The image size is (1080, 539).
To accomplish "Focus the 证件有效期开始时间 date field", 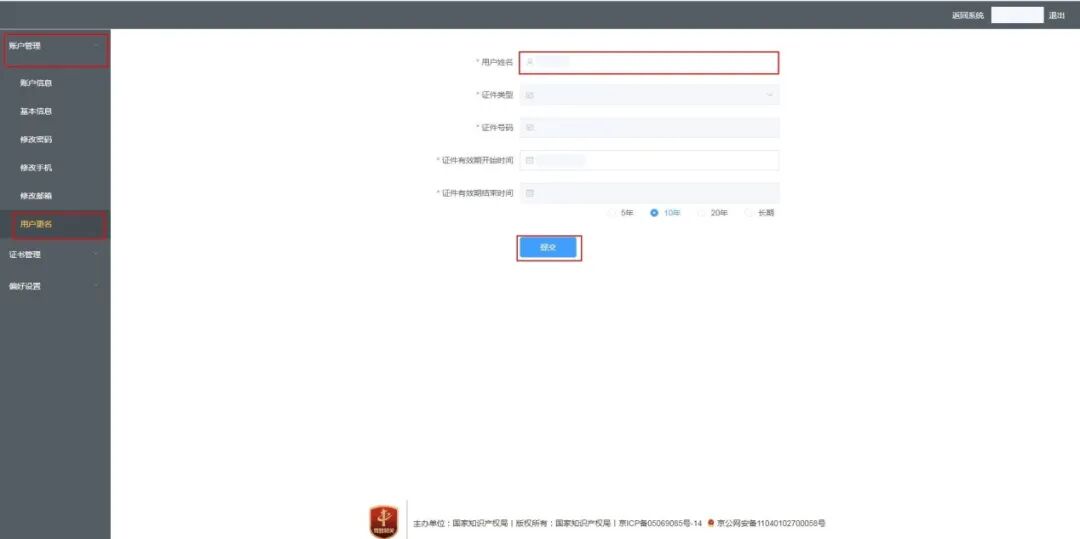I will click(x=650, y=160).
